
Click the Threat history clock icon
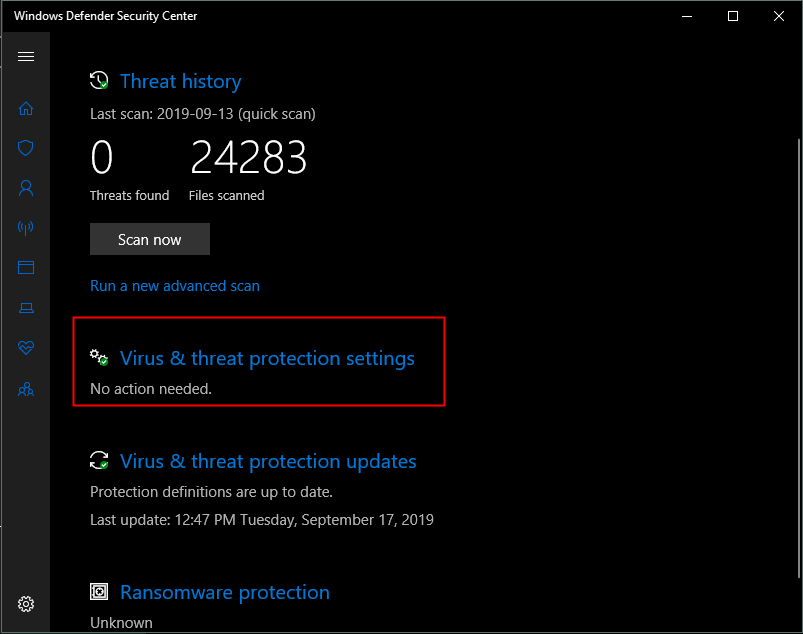point(99,80)
